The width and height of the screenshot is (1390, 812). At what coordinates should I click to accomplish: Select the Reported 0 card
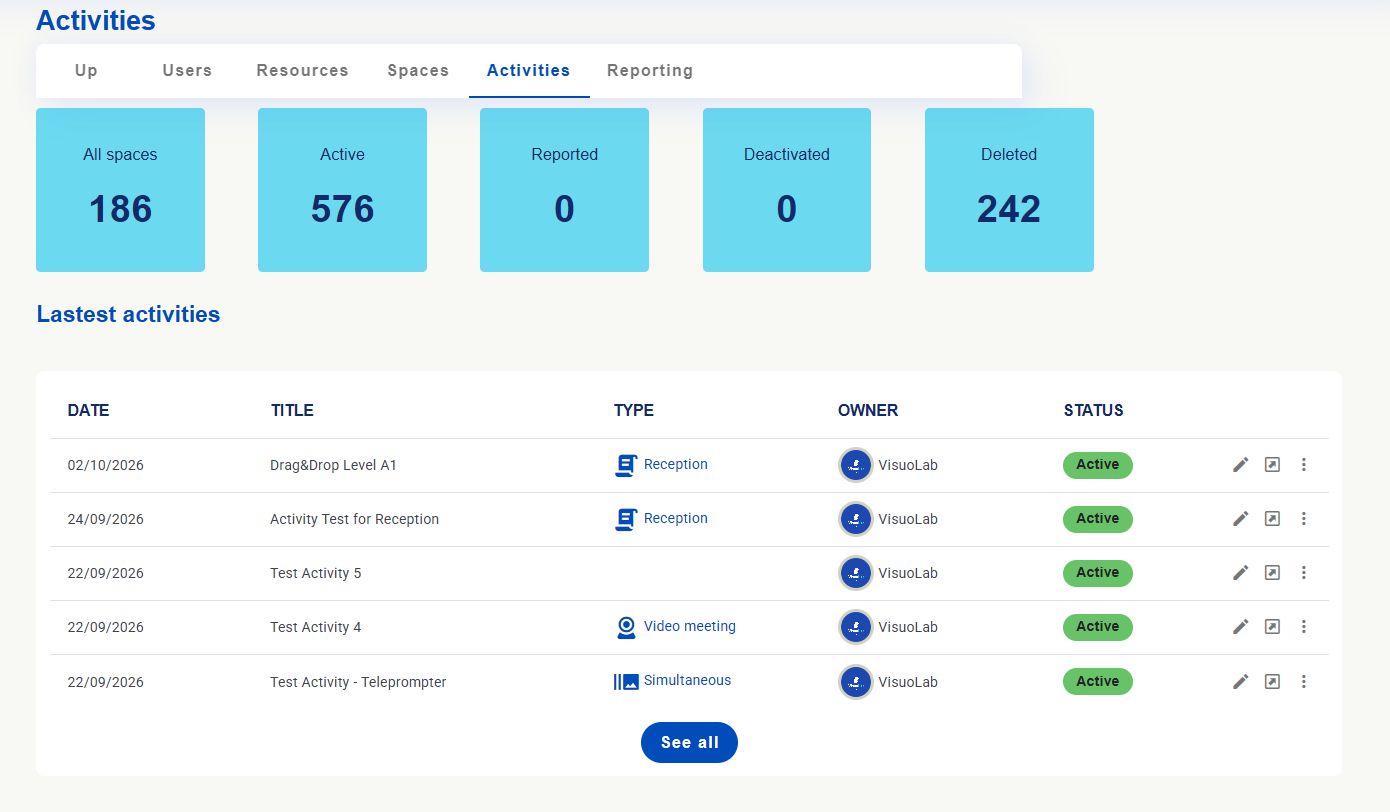click(564, 190)
